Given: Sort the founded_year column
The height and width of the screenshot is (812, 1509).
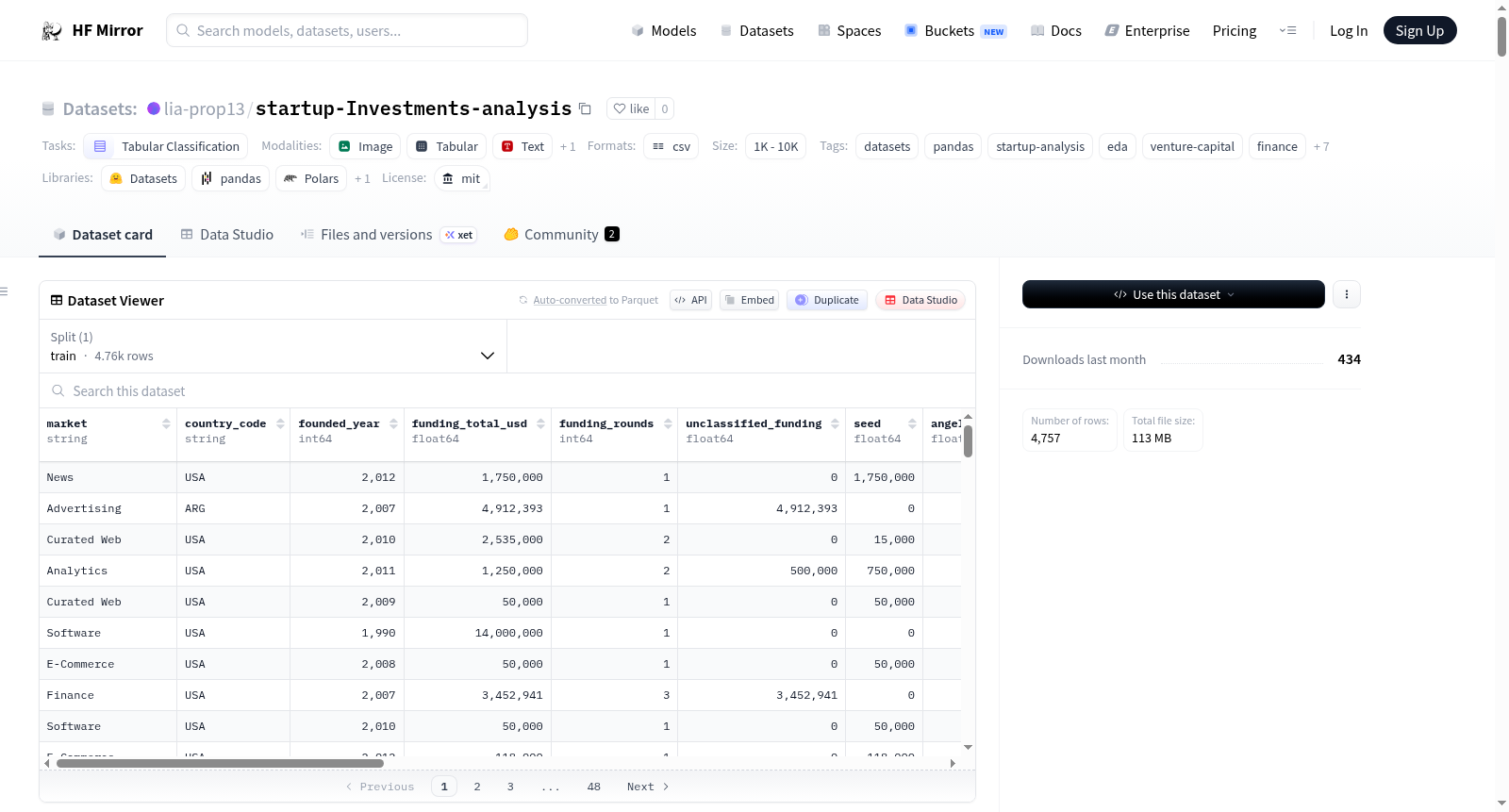Looking at the screenshot, I should tap(393, 423).
